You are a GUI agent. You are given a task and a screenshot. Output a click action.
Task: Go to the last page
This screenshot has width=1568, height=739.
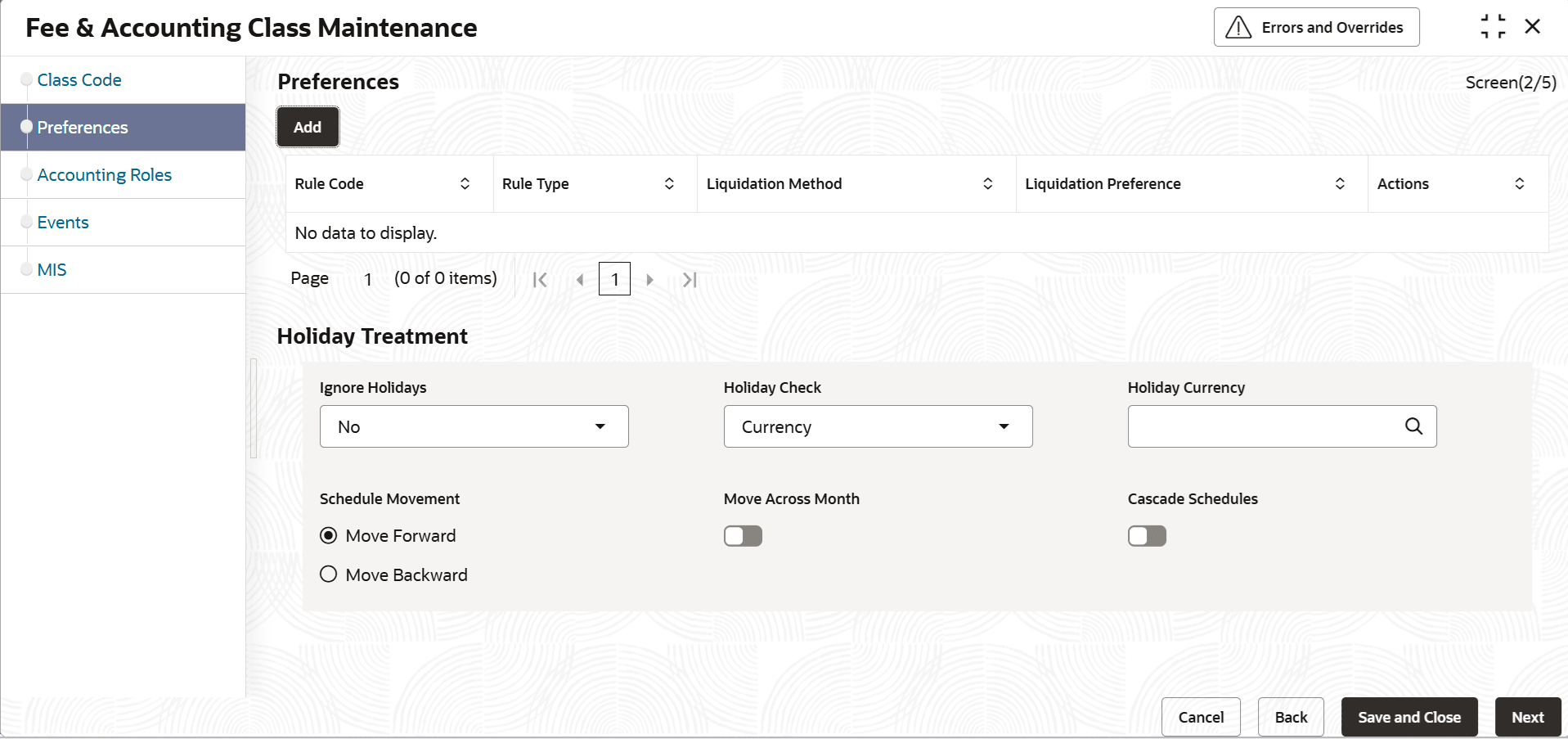point(690,280)
